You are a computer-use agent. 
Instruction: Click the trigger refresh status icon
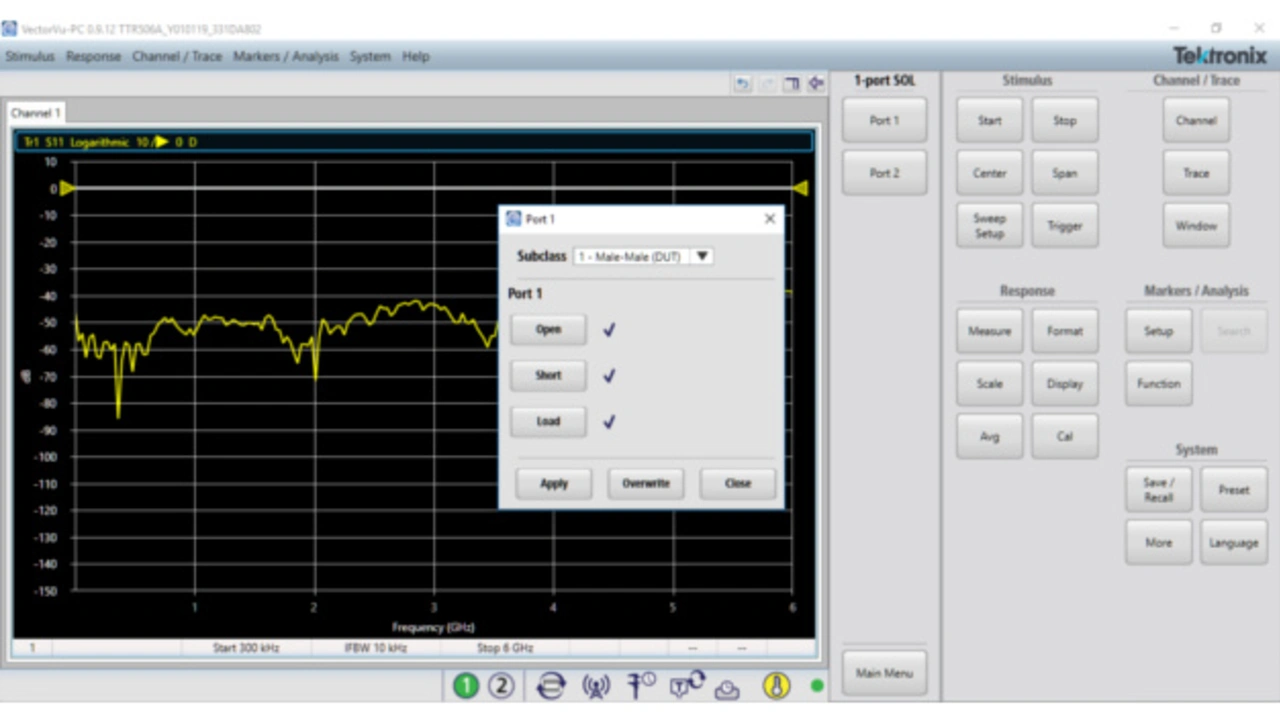688,685
